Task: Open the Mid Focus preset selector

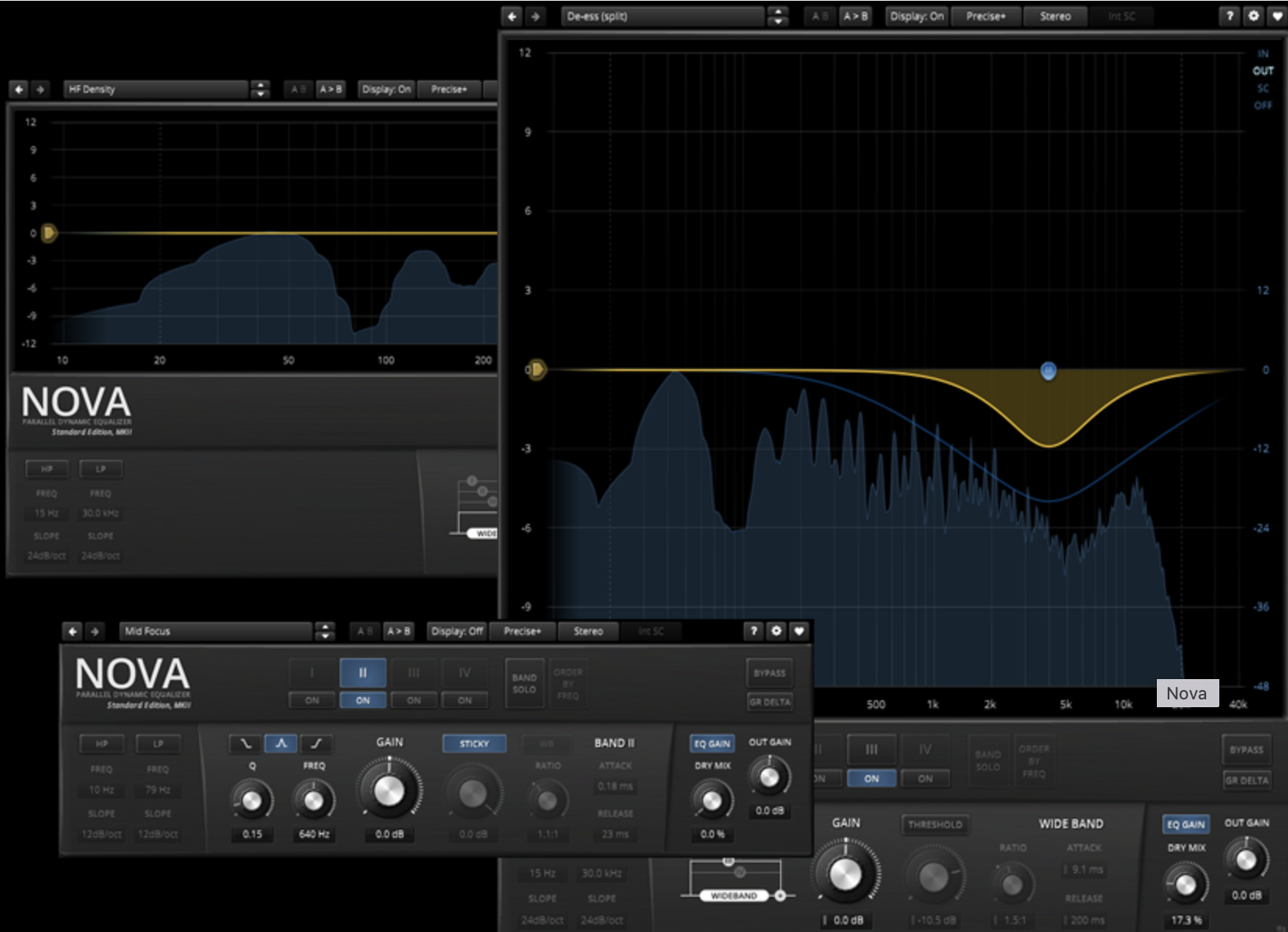Action: (x=215, y=631)
